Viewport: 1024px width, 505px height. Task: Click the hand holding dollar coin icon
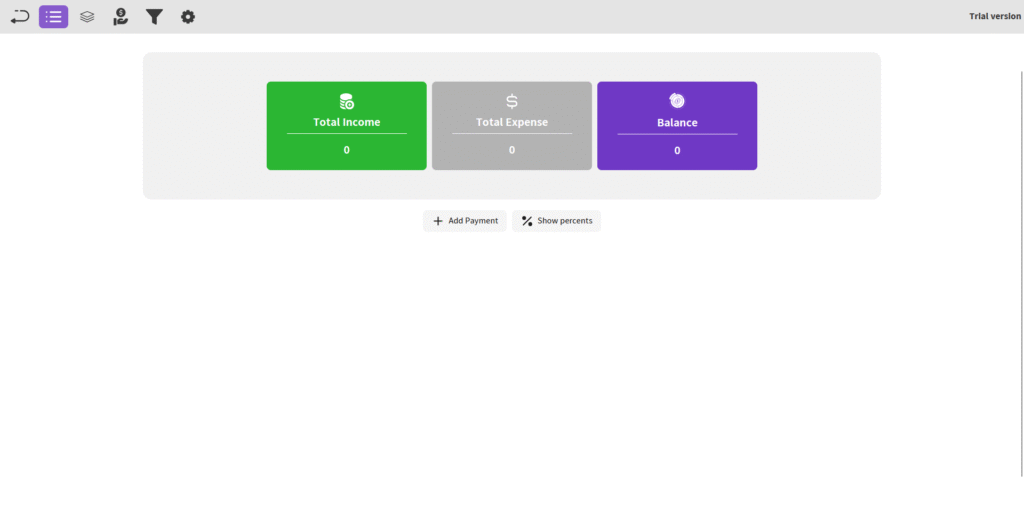pos(120,17)
